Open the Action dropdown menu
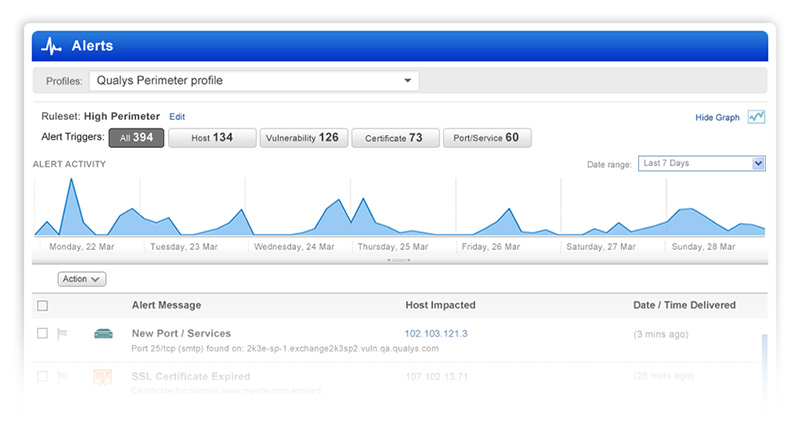 click(x=82, y=279)
